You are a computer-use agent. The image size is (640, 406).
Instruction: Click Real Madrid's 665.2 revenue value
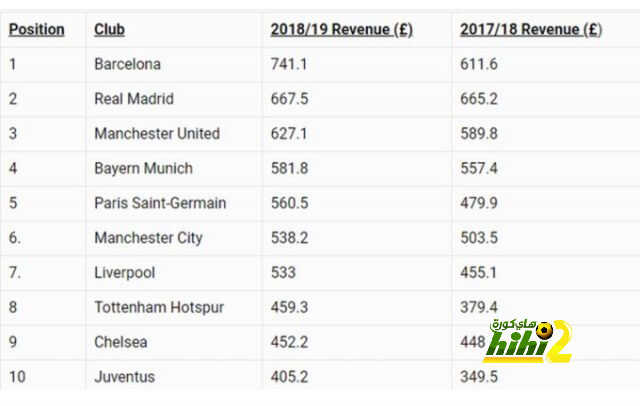coord(479,99)
